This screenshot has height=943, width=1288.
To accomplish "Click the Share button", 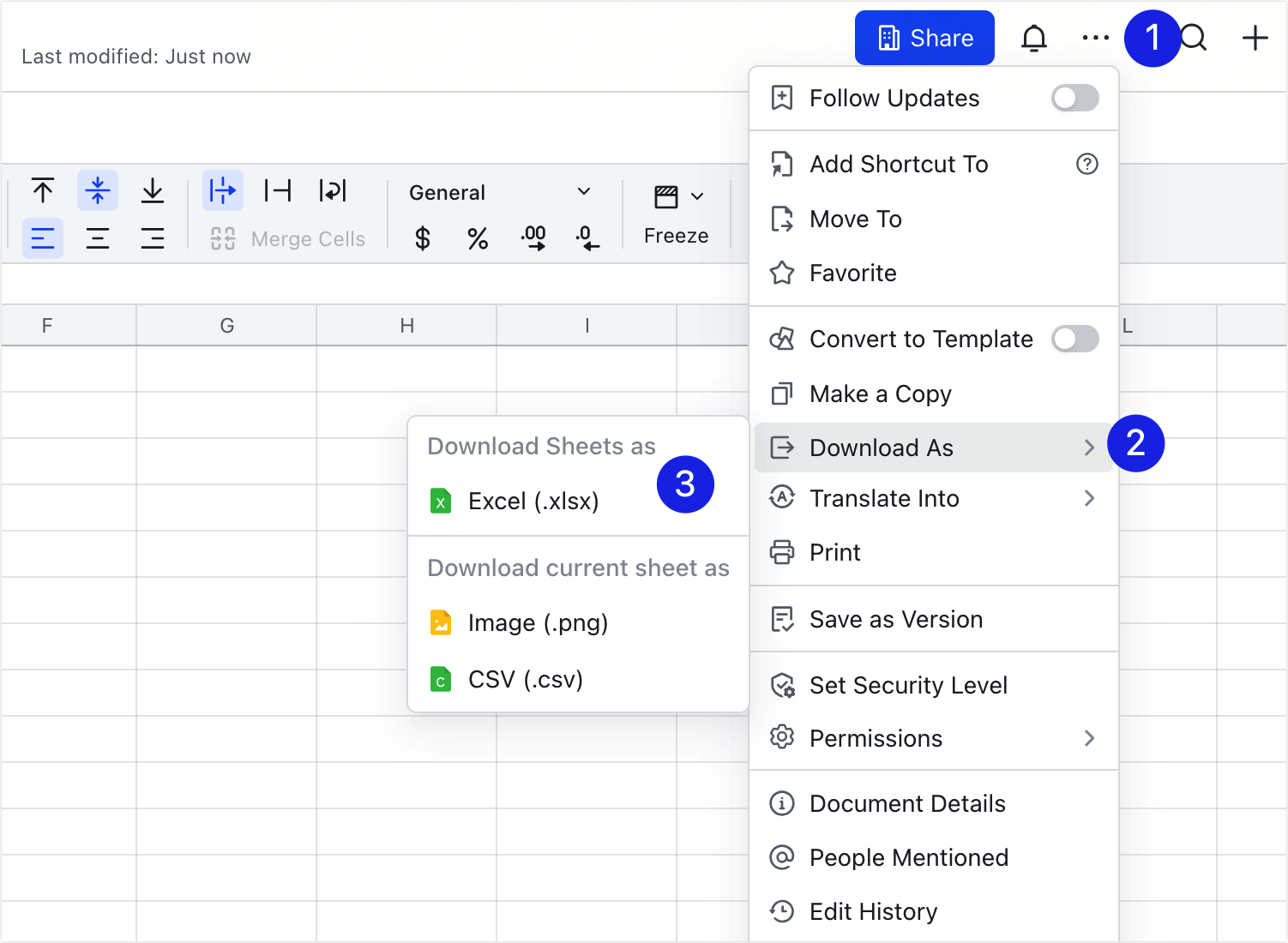I will click(x=924, y=38).
